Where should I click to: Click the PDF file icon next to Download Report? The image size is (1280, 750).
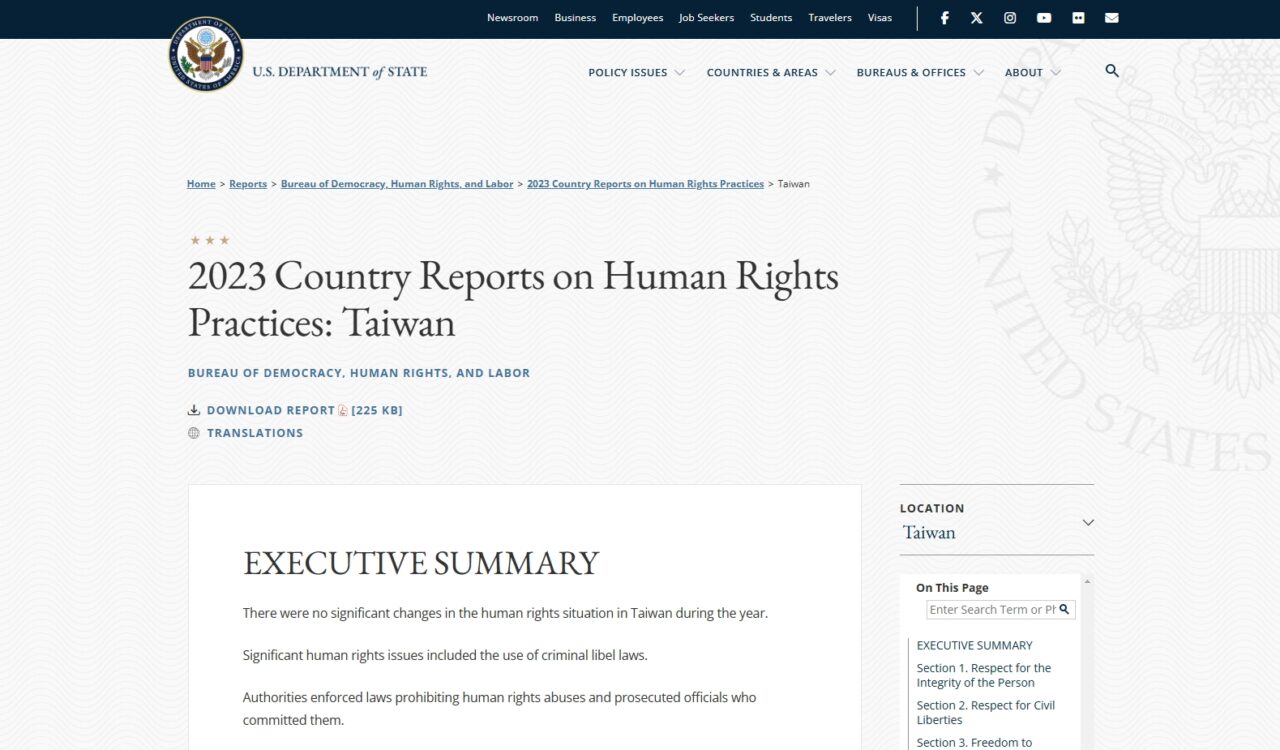tap(343, 410)
